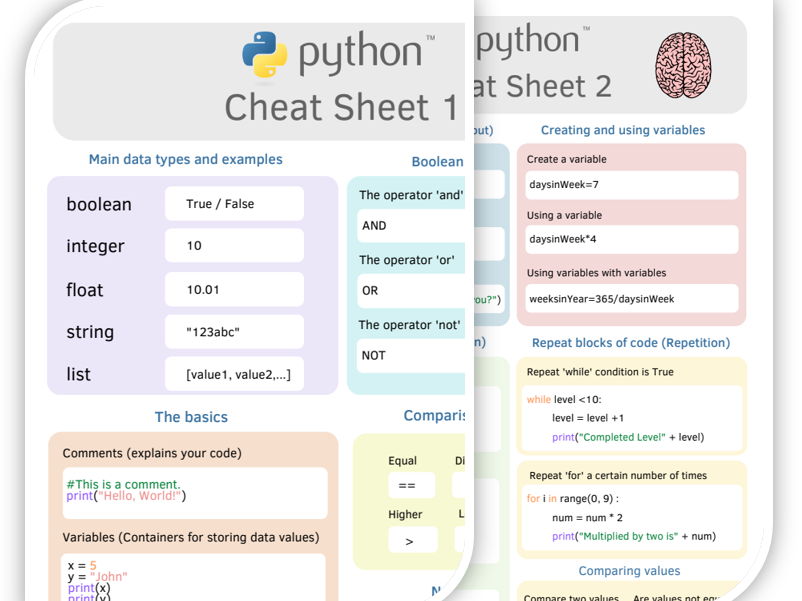Viewport: 802px width, 601px height.
Task: Click the Comparing values heading
Action: point(629,571)
